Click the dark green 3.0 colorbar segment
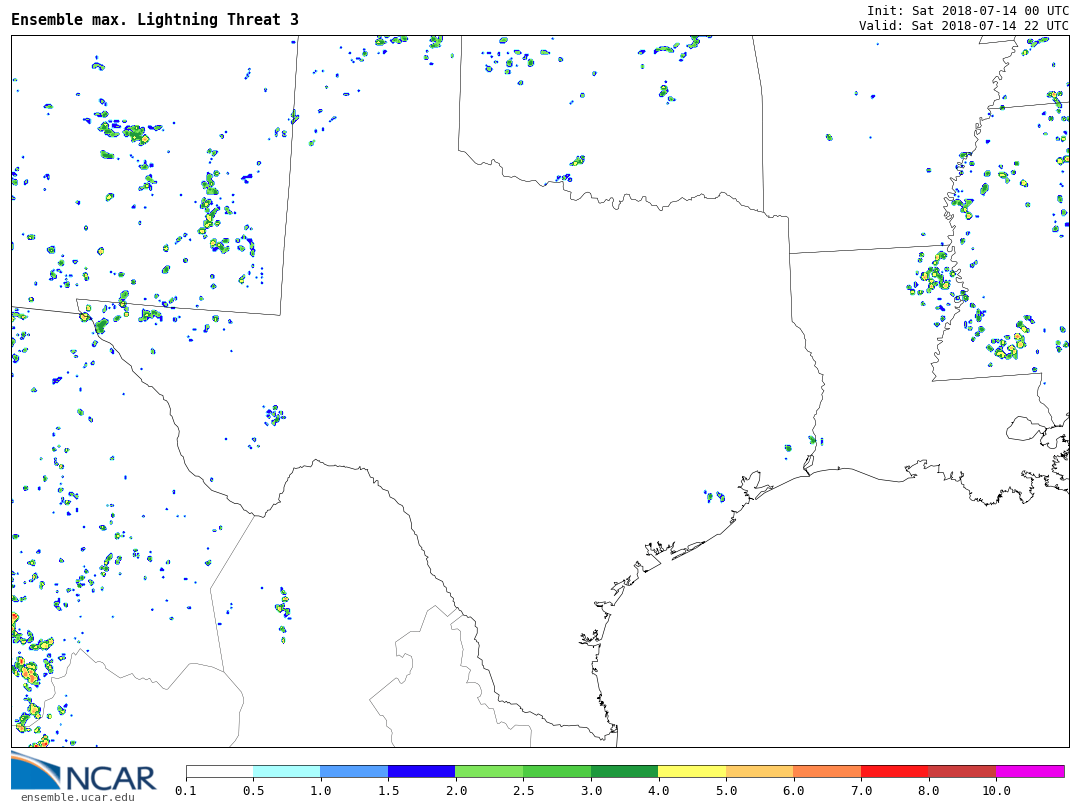1080x810 pixels. (625, 771)
